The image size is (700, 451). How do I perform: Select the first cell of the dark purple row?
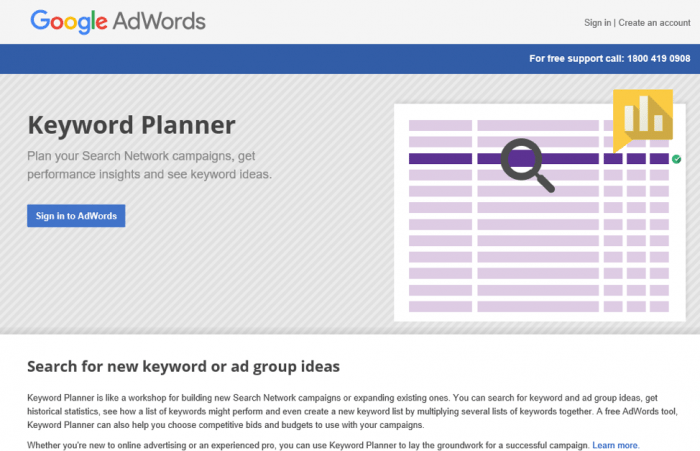[440, 159]
